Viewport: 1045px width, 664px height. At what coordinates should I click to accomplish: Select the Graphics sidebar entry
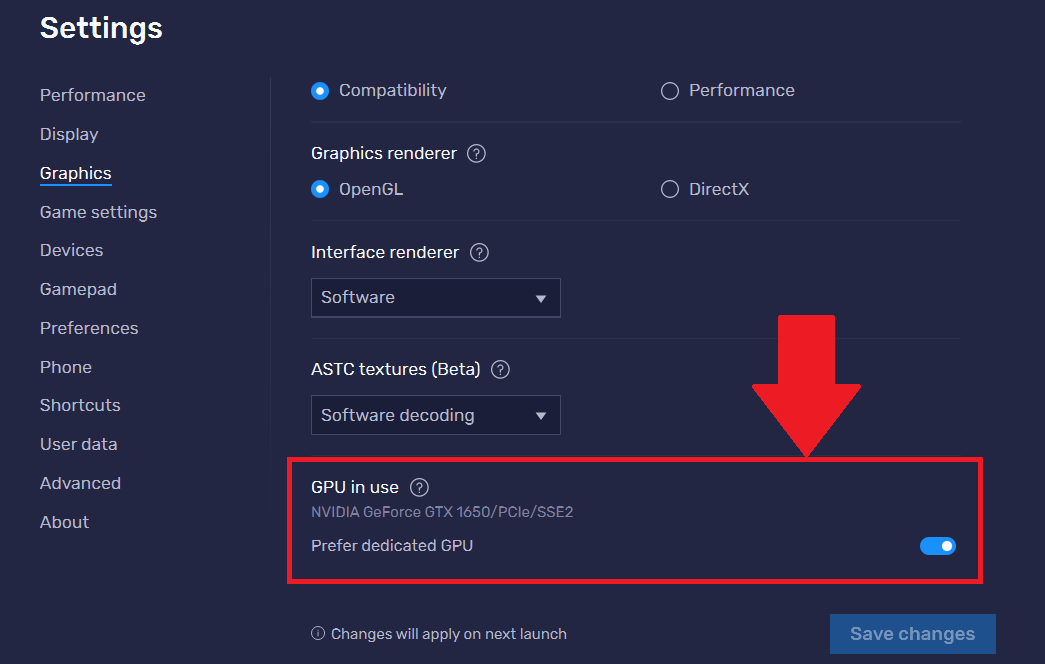pyautogui.click(x=75, y=173)
